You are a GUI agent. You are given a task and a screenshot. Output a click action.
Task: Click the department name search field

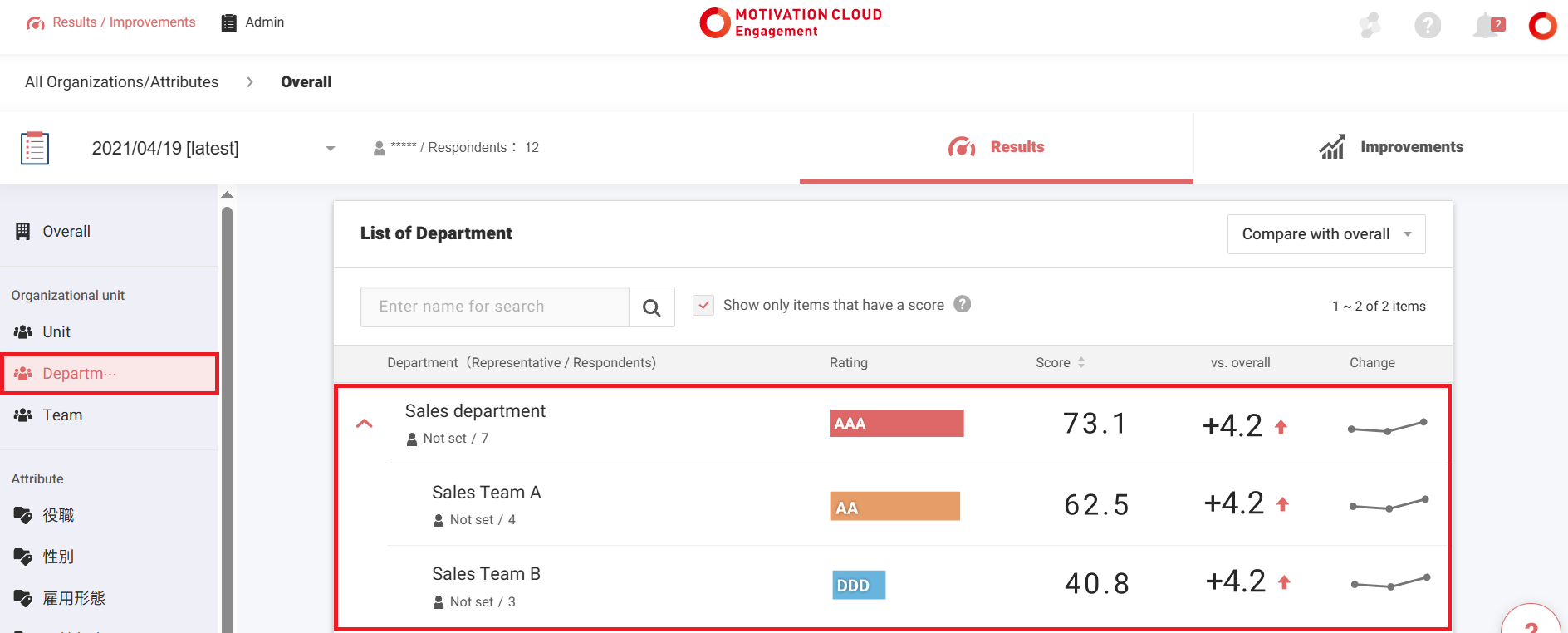pos(495,307)
